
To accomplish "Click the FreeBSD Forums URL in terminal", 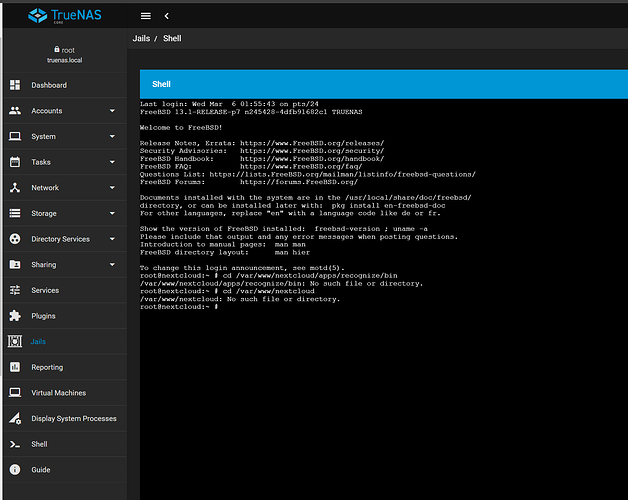I will pos(299,182).
